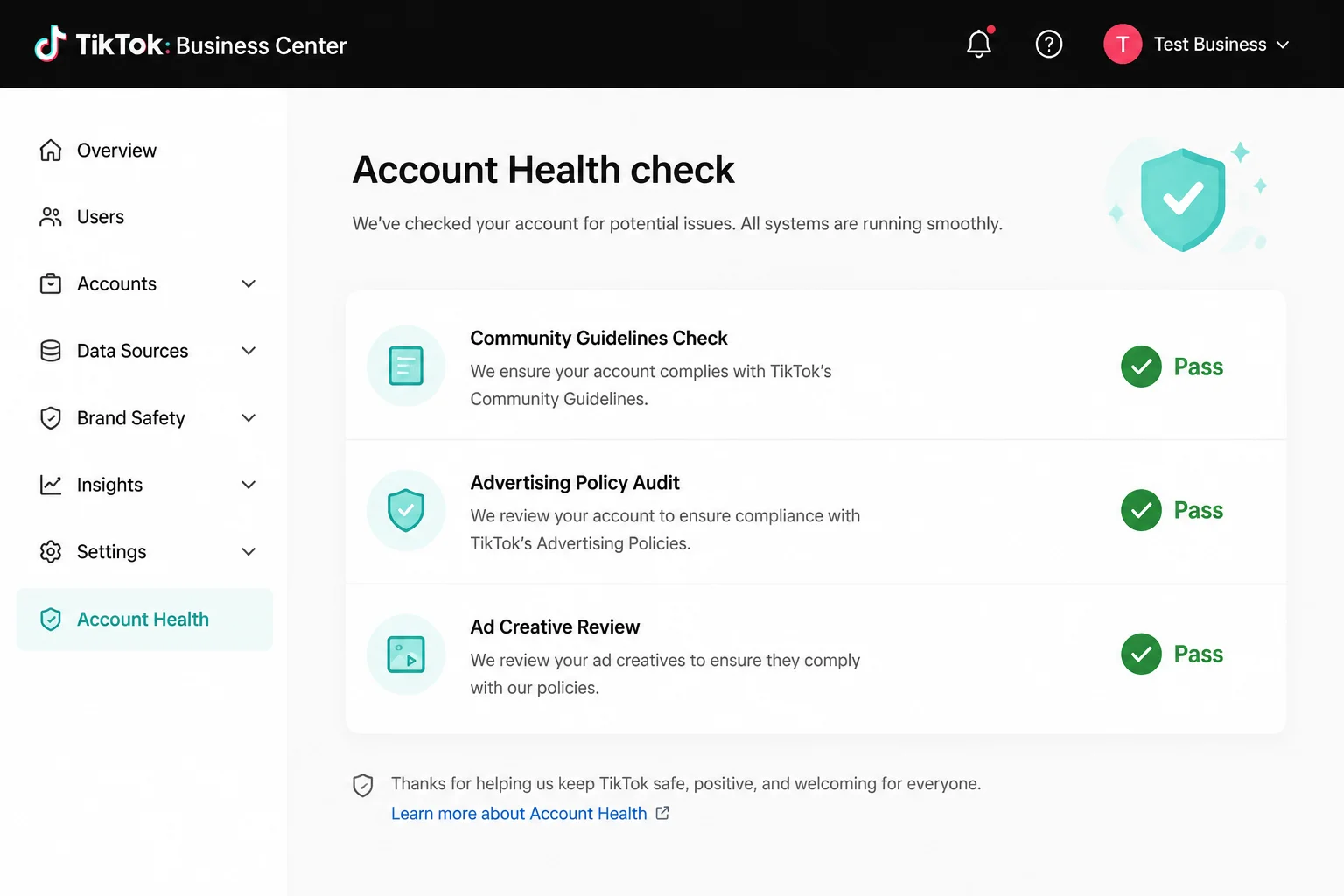Open the notifications bell

(979, 44)
